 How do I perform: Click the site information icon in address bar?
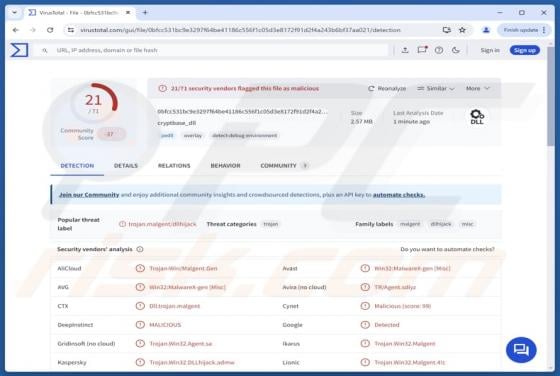coord(71,30)
